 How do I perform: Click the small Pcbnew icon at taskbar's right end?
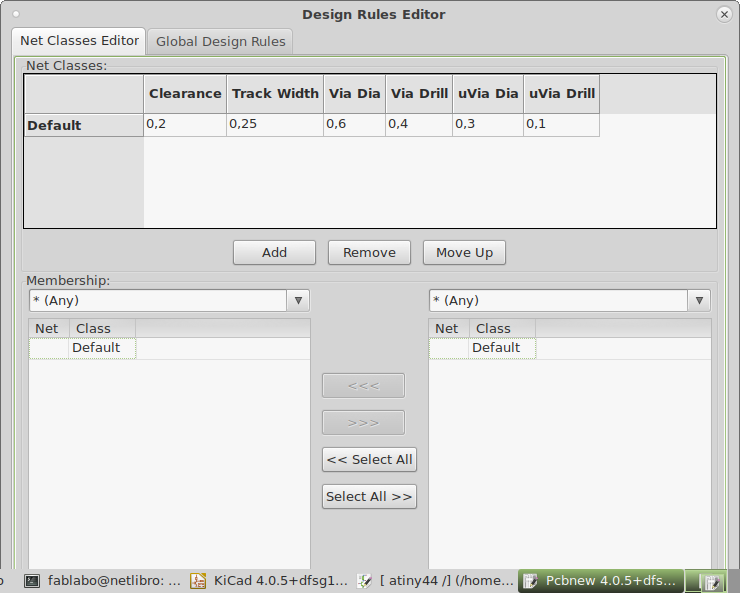[x=712, y=582]
